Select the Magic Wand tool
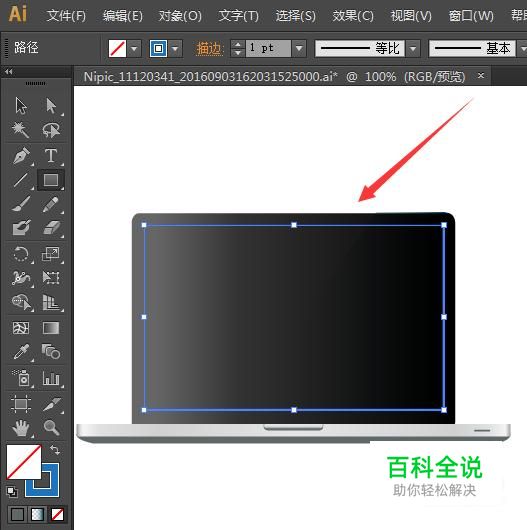This screenshot has width=527, height=530. pyautogui.click(x=21, y=130)
